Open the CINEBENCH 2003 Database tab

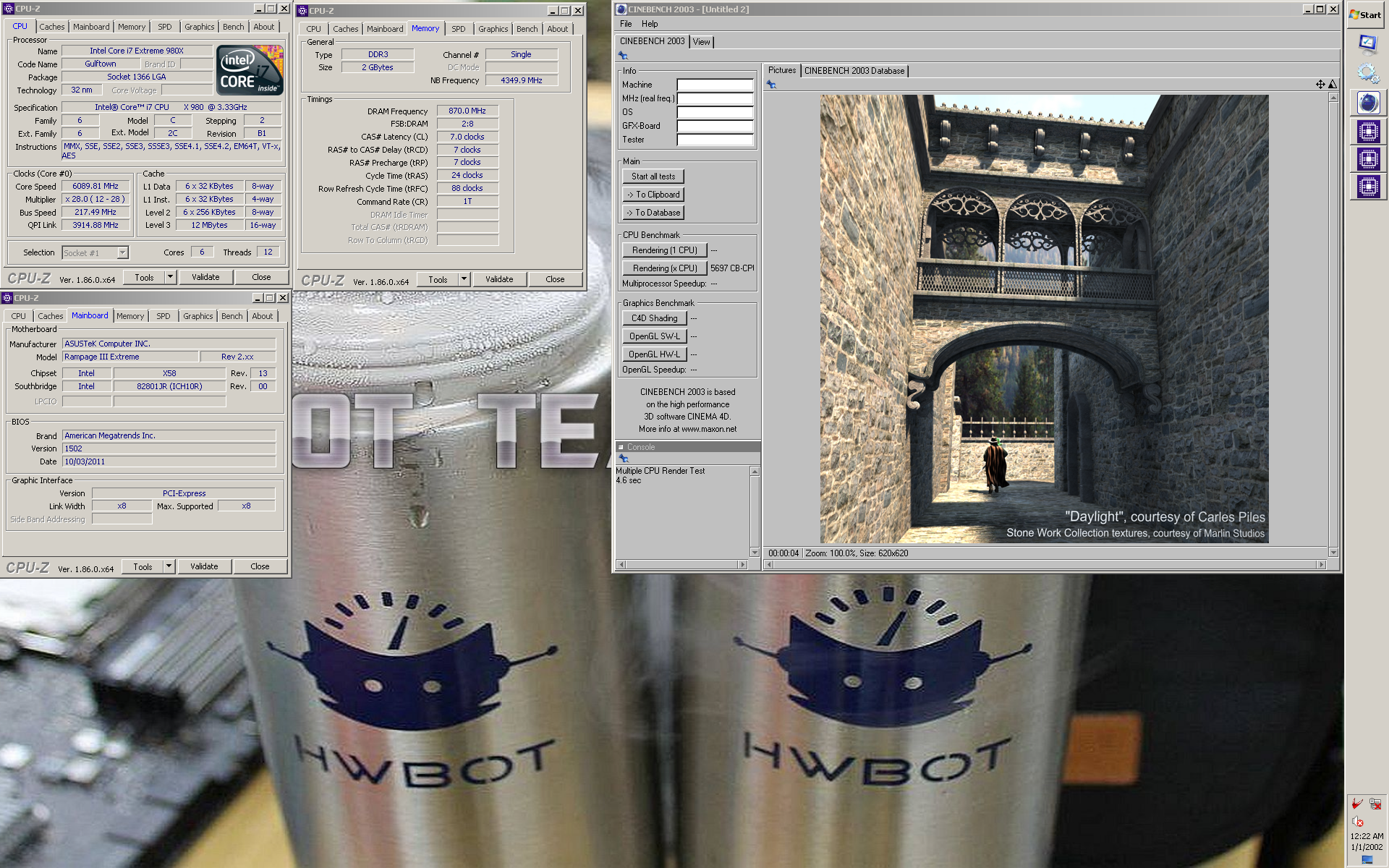(854, 71)
